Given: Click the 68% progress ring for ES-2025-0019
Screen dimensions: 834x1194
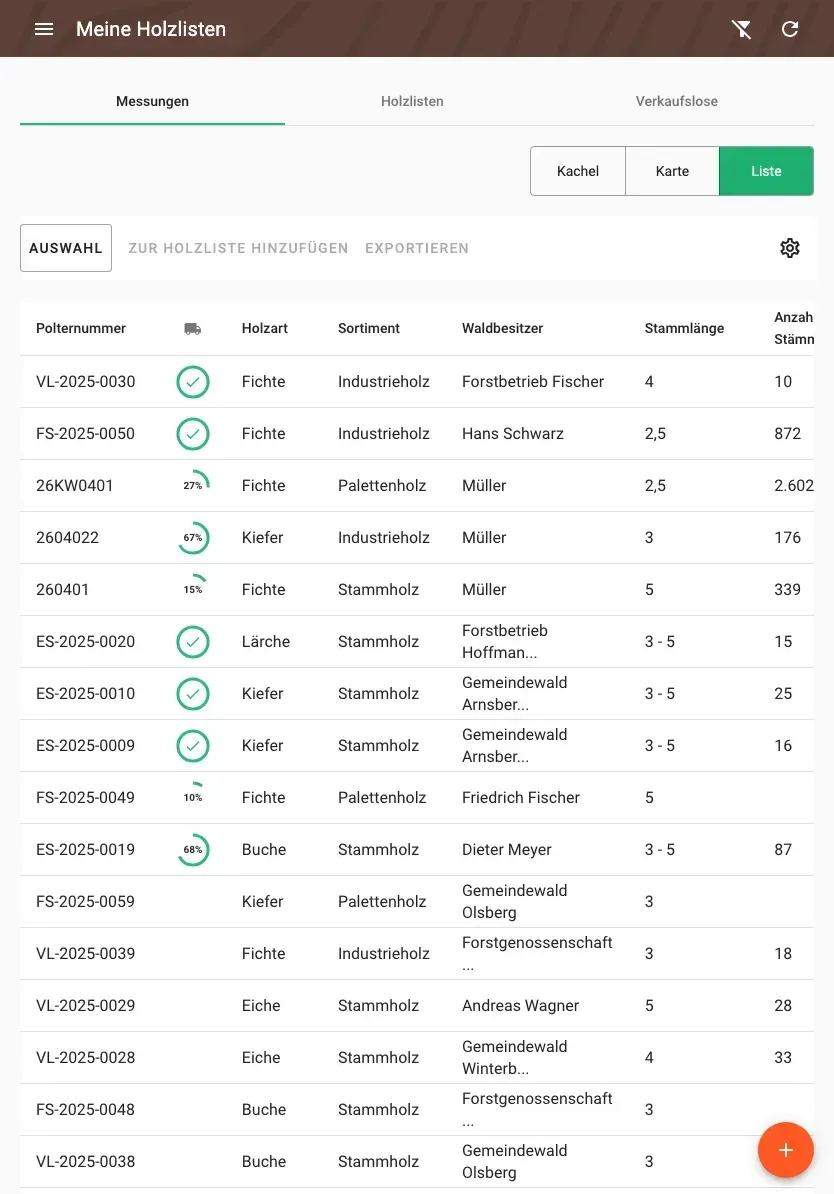Looking at the screenshot, I should (x=193, y=850).
